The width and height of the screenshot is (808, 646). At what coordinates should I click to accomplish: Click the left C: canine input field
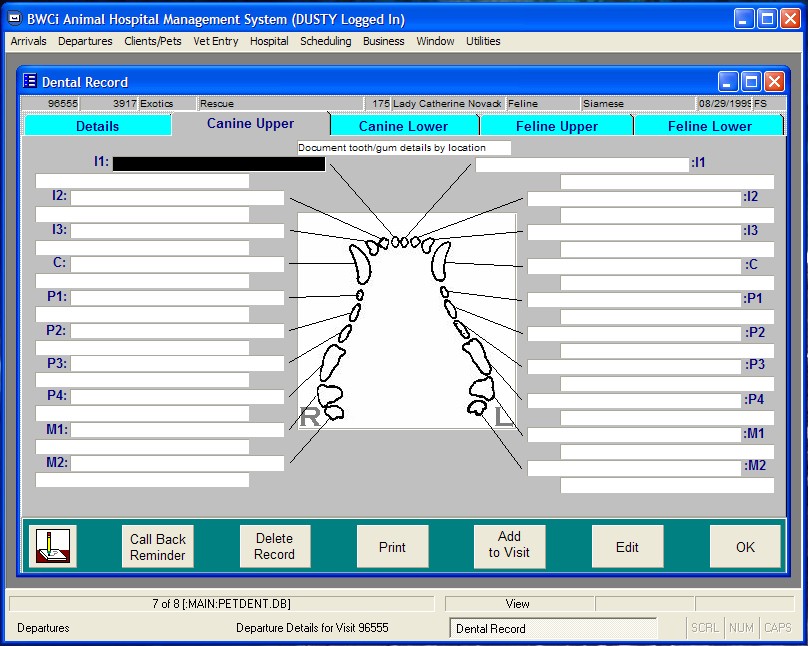(x=177, y=264)
